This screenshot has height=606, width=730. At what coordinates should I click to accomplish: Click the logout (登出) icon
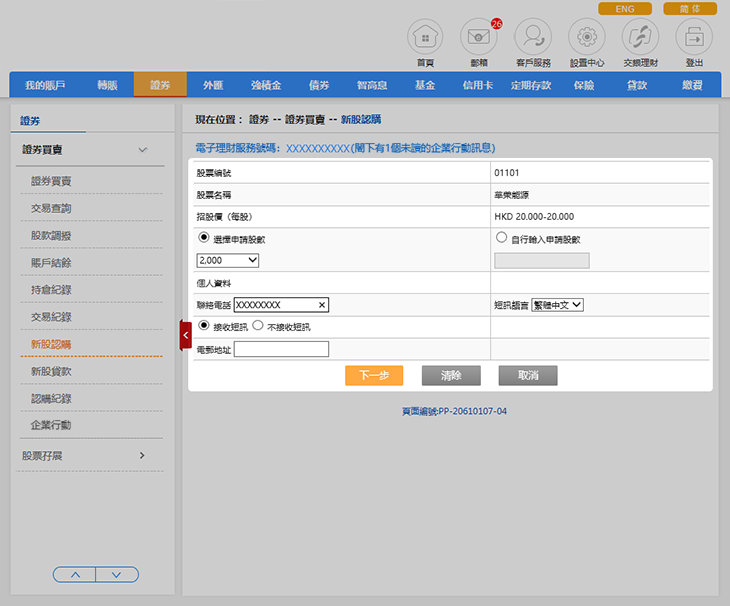click(694, 37)
